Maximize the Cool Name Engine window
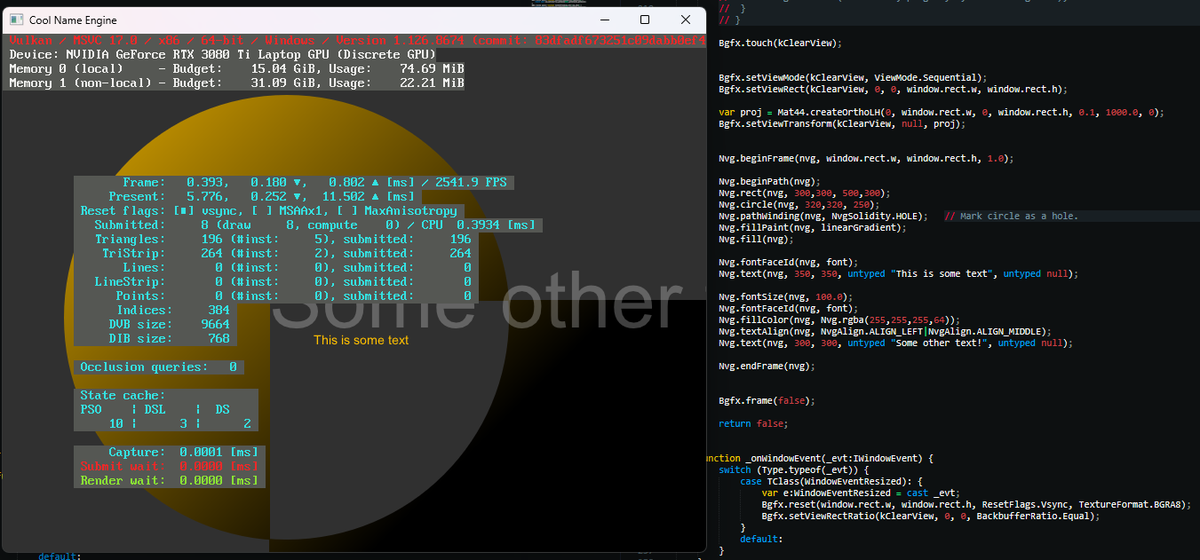 click(645, 20)
